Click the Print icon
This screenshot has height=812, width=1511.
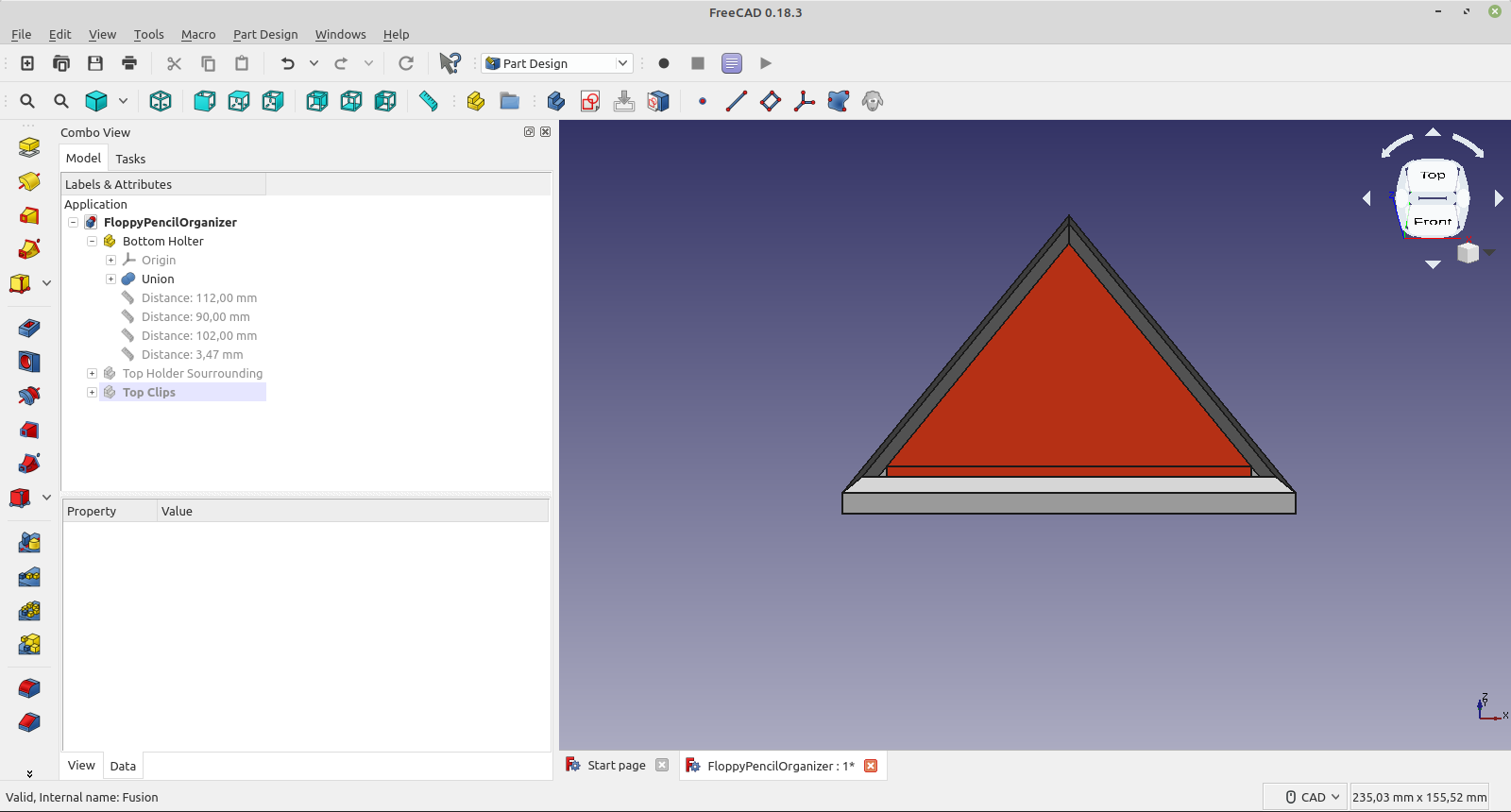click(129, 63)
